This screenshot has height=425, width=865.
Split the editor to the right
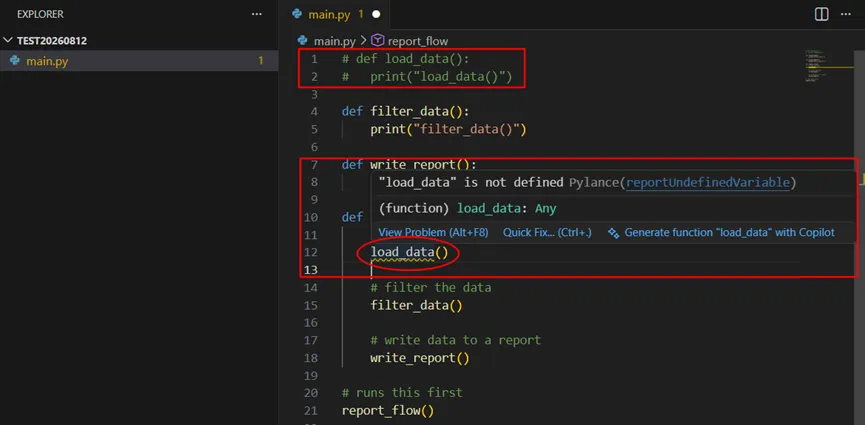pyautogui.click(x=821, y=14)
